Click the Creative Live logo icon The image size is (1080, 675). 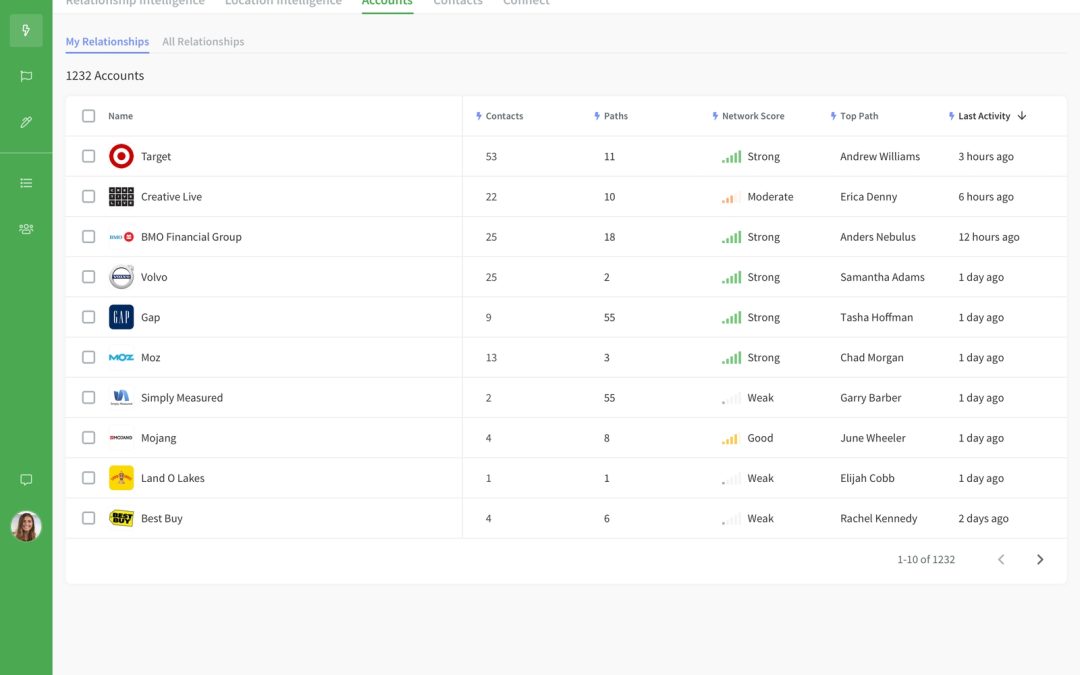[121, 197]
